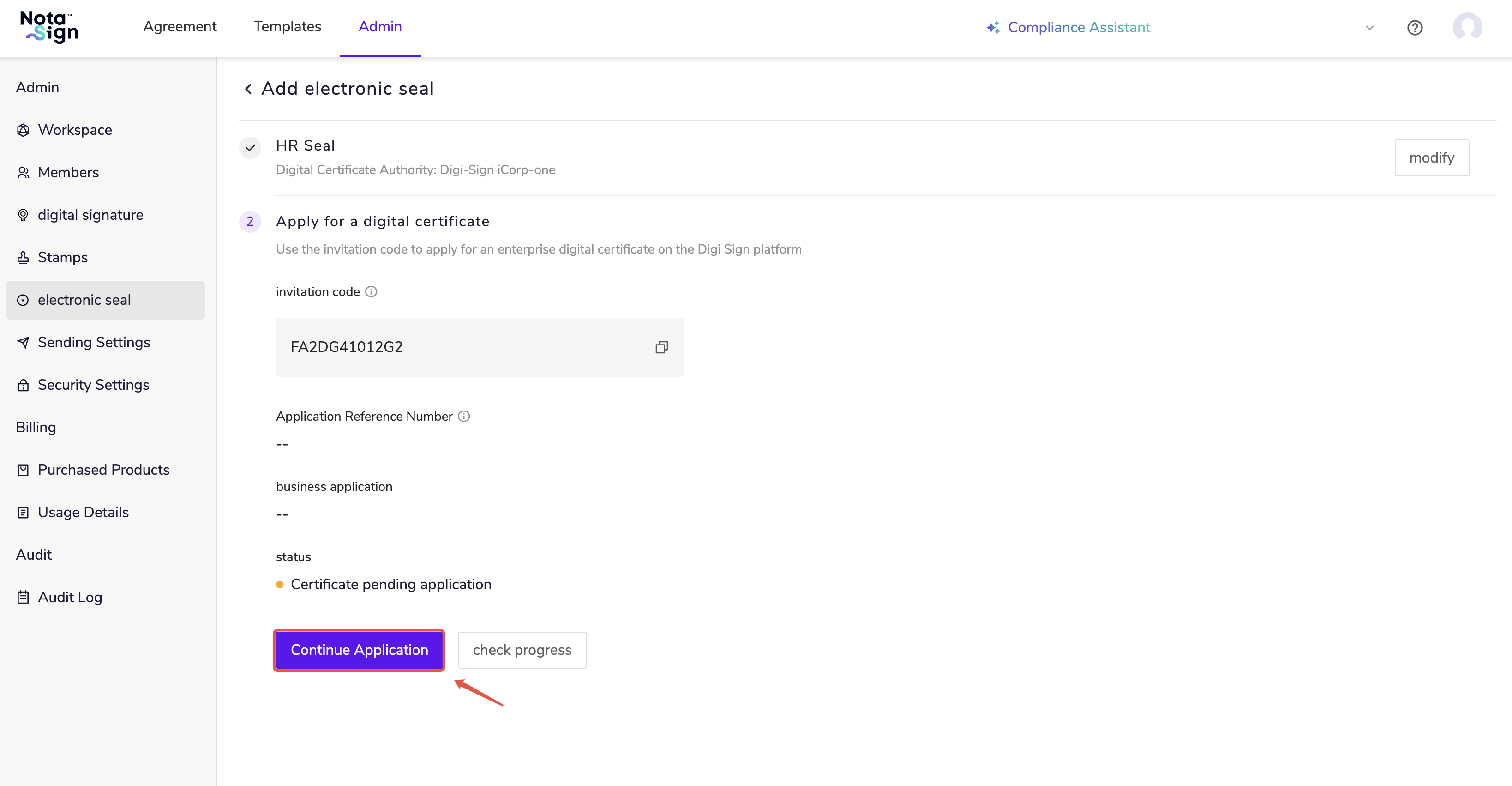Select step 2 circle indicator
The width and height of the screenshot is (1512, 786).
click(x=250, y=222)
